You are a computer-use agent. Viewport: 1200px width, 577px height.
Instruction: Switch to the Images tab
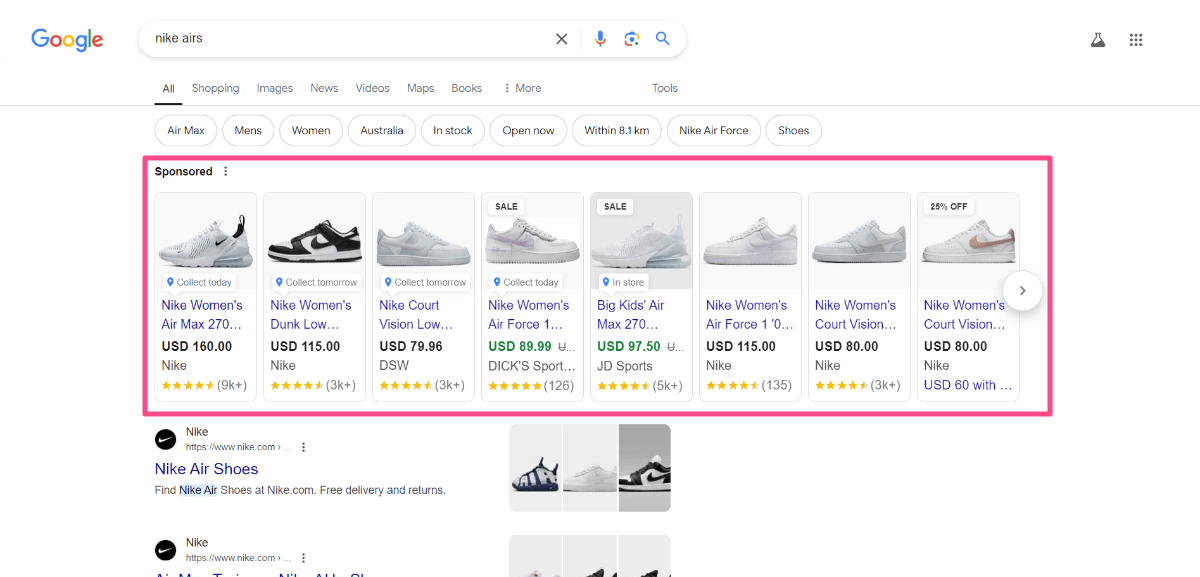pyautogui.click(x=275, y=88)
